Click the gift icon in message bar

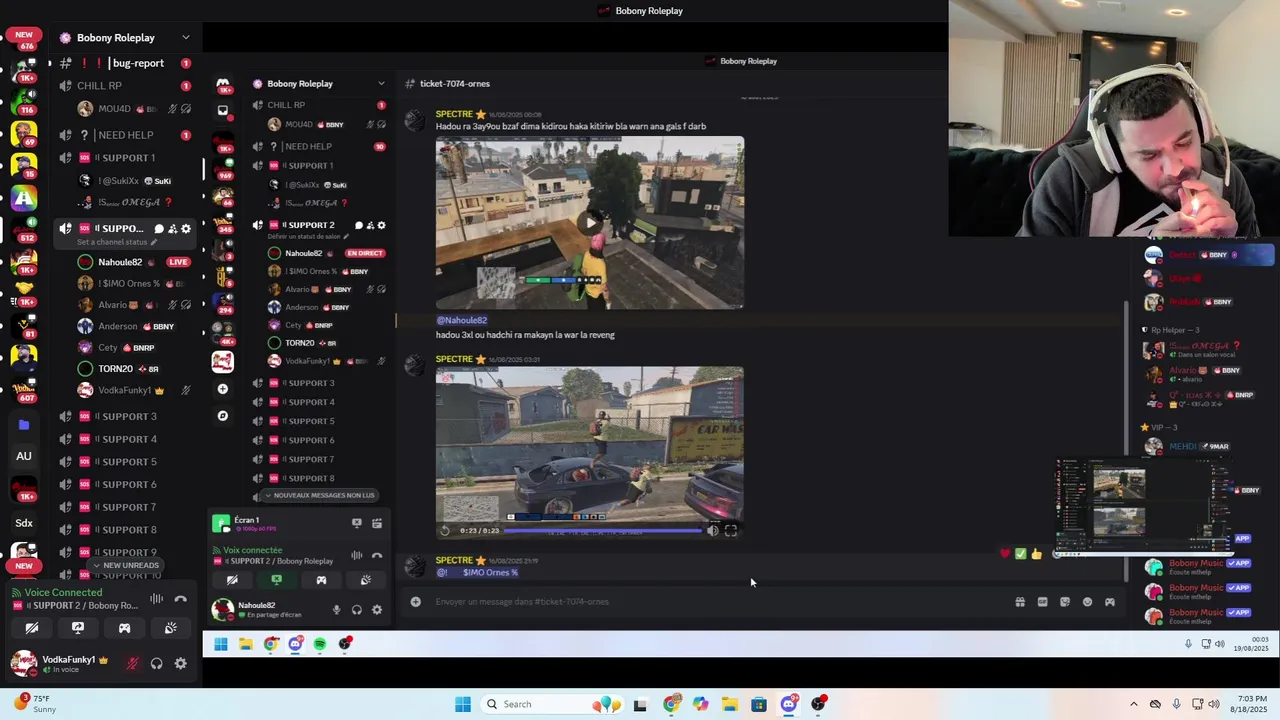tap(1020, 602)
